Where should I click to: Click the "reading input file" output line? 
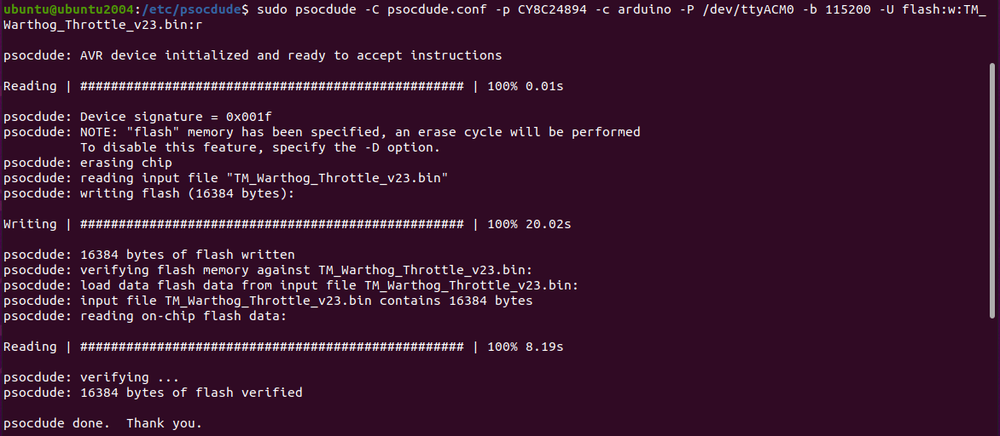(x=225, y=178)
